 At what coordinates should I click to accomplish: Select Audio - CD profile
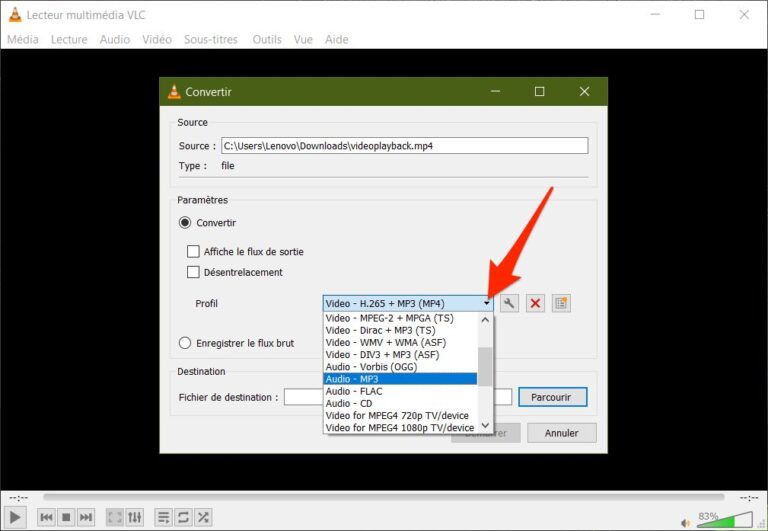pyautogui.click(x=400, y=404)
